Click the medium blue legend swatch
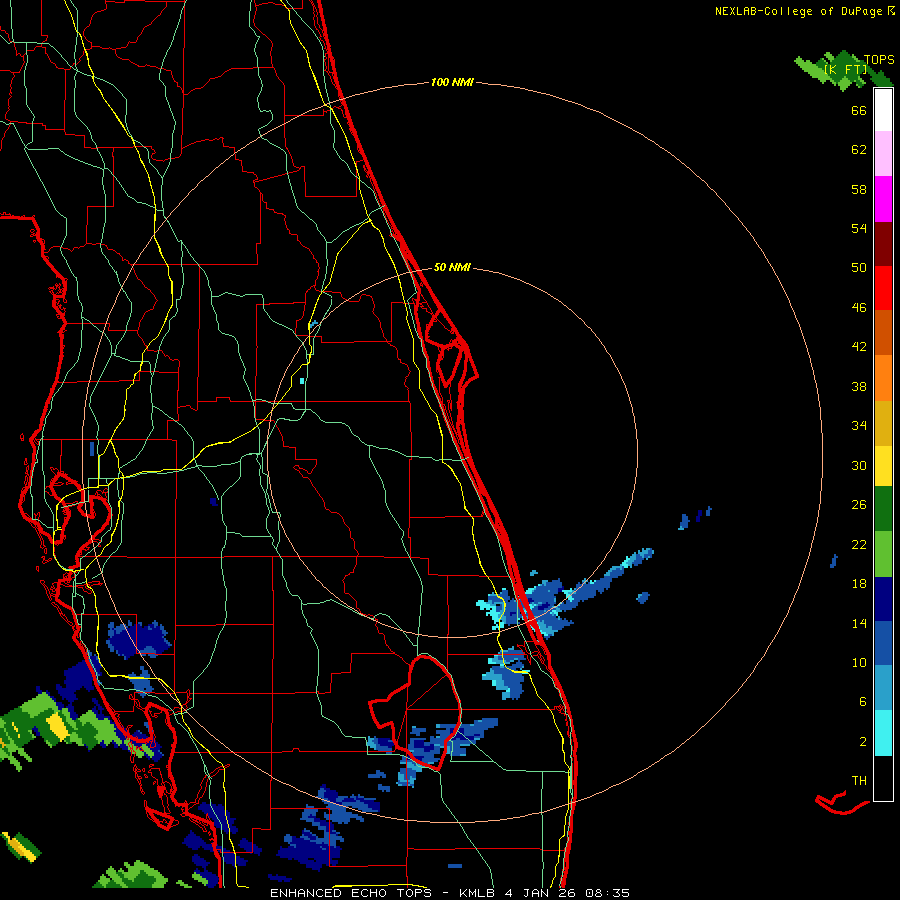This screenshot has width=900, height=900. [x=883, y=644]
